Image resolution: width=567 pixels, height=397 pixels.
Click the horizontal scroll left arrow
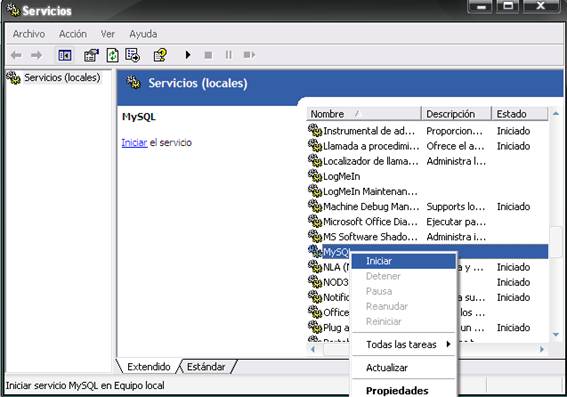[313, 349]
